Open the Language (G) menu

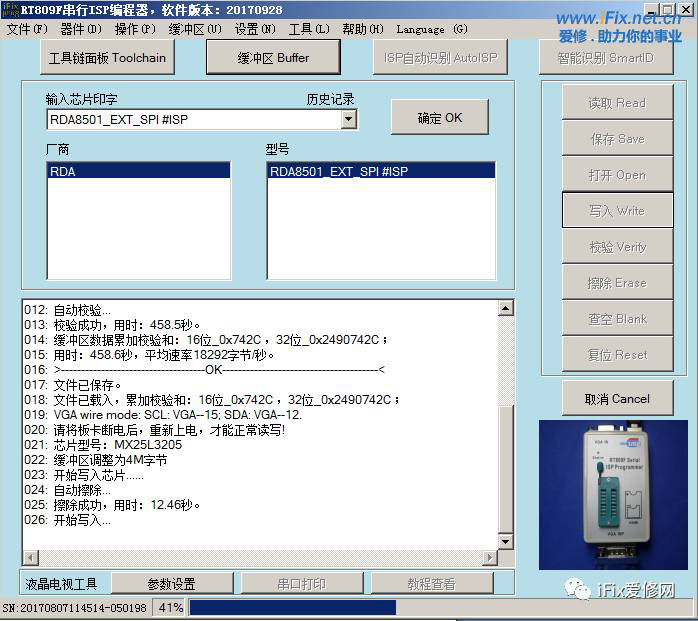[x=431, y=29]
